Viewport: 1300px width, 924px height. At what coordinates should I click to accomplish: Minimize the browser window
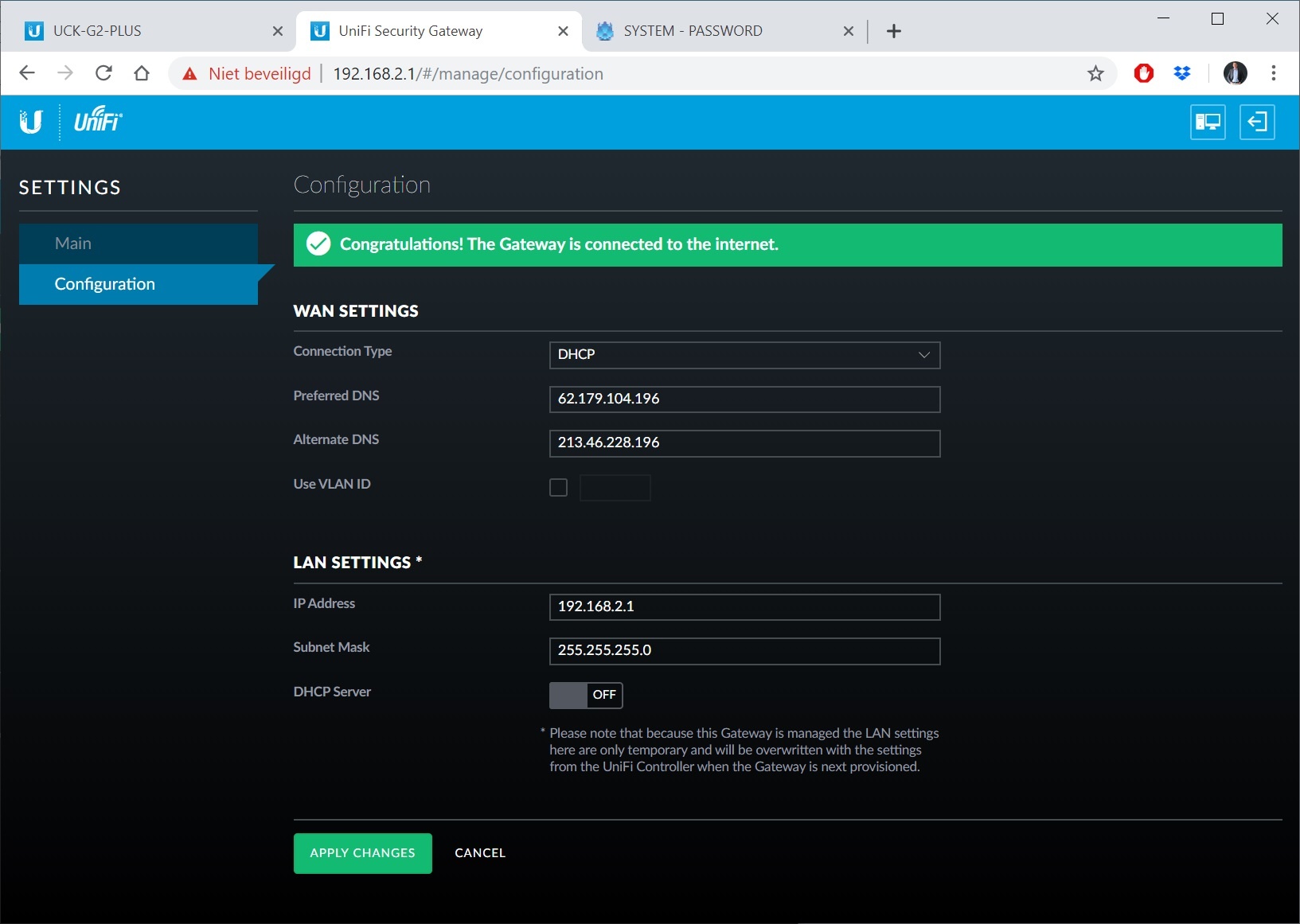point(1163,18)
